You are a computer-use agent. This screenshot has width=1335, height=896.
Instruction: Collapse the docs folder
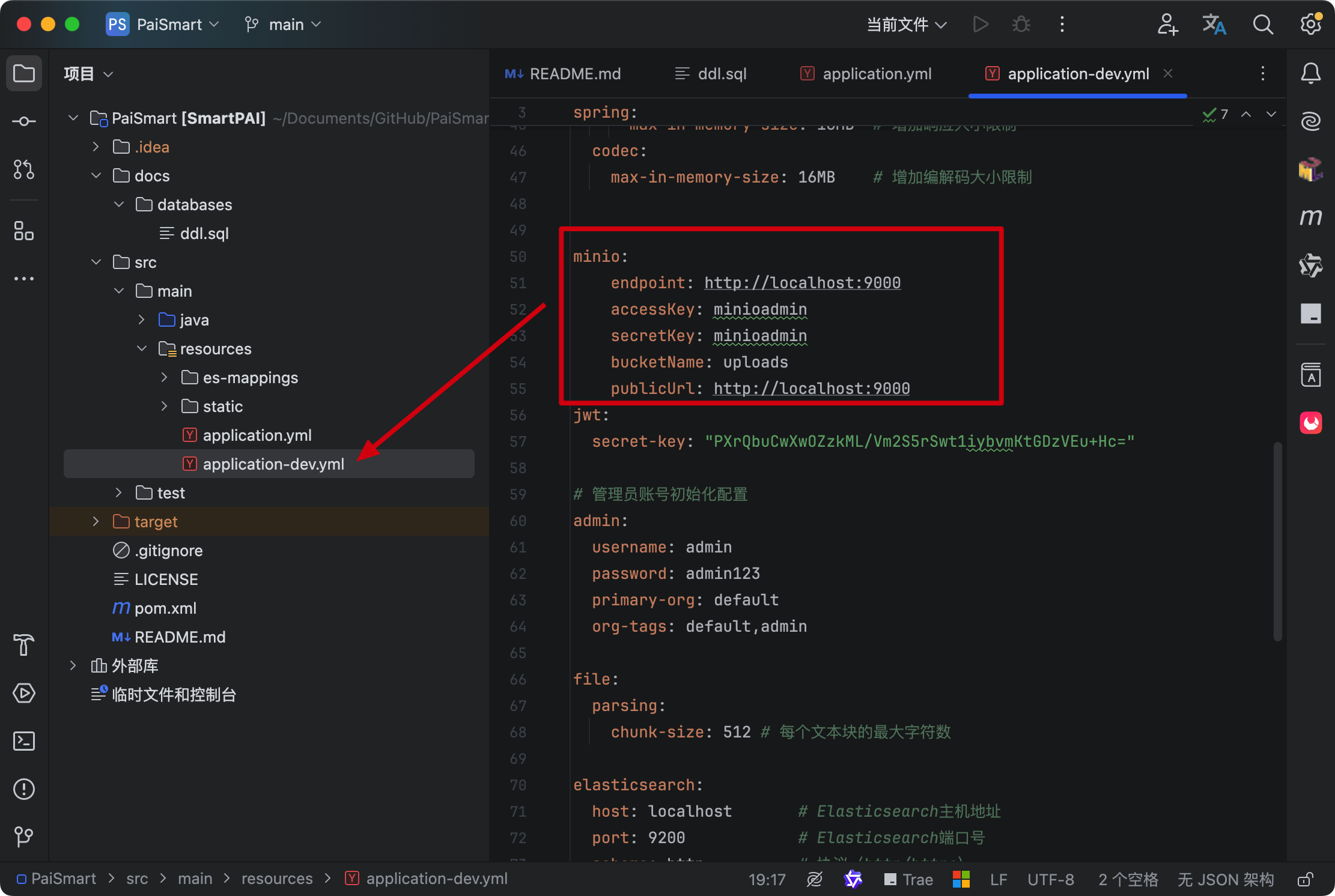coord(96,175)
